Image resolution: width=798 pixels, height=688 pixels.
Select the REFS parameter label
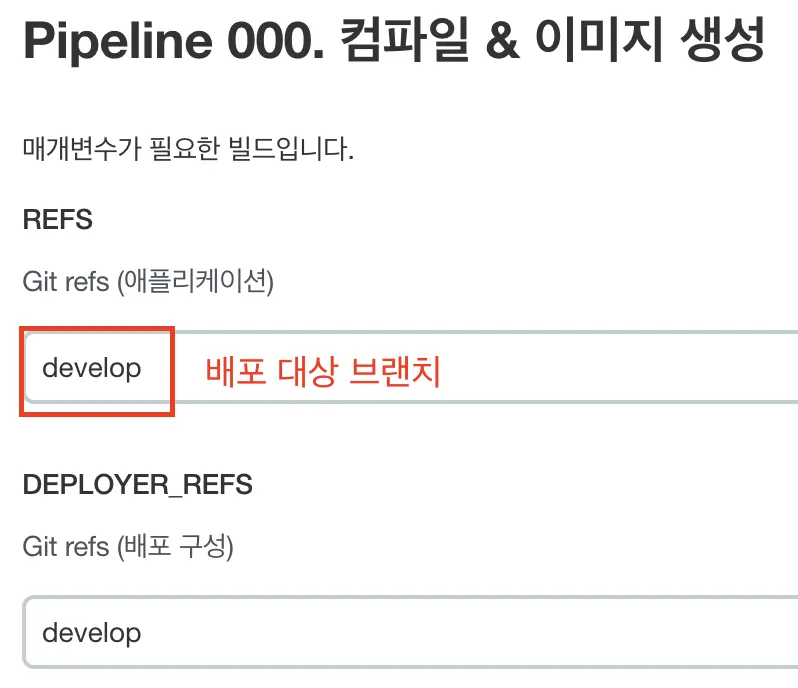(x=57, y=220)
